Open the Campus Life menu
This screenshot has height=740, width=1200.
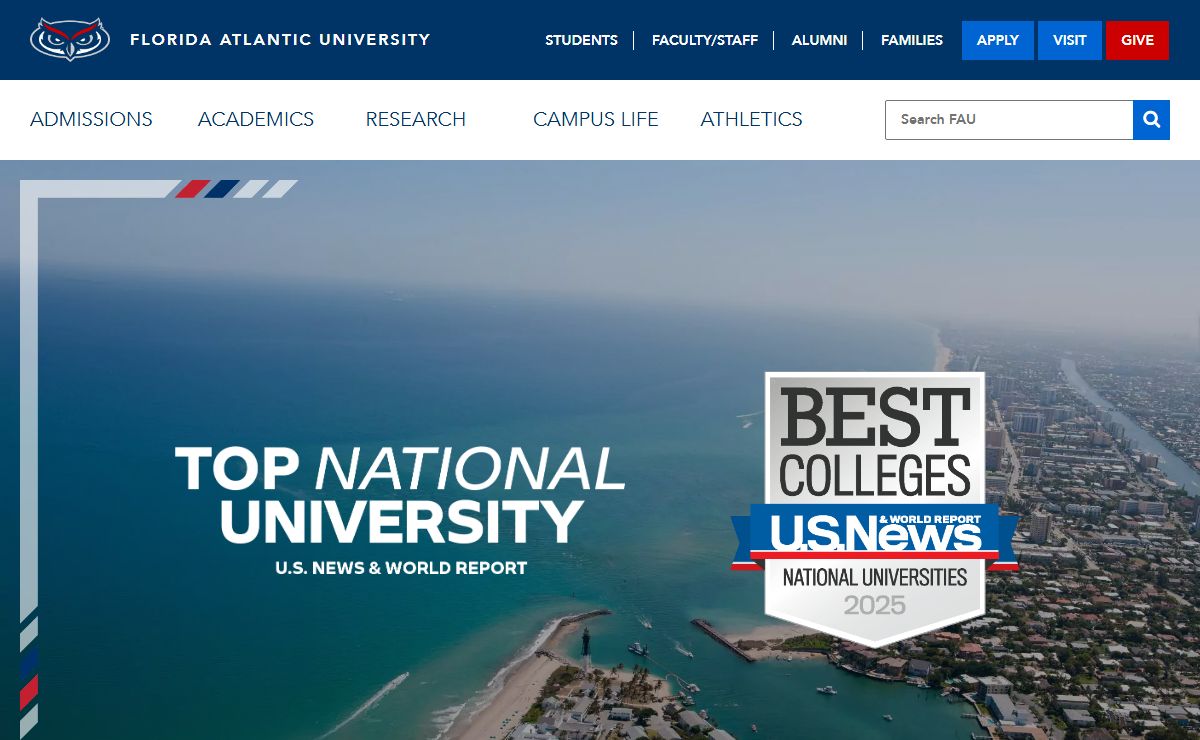[596, 119]
